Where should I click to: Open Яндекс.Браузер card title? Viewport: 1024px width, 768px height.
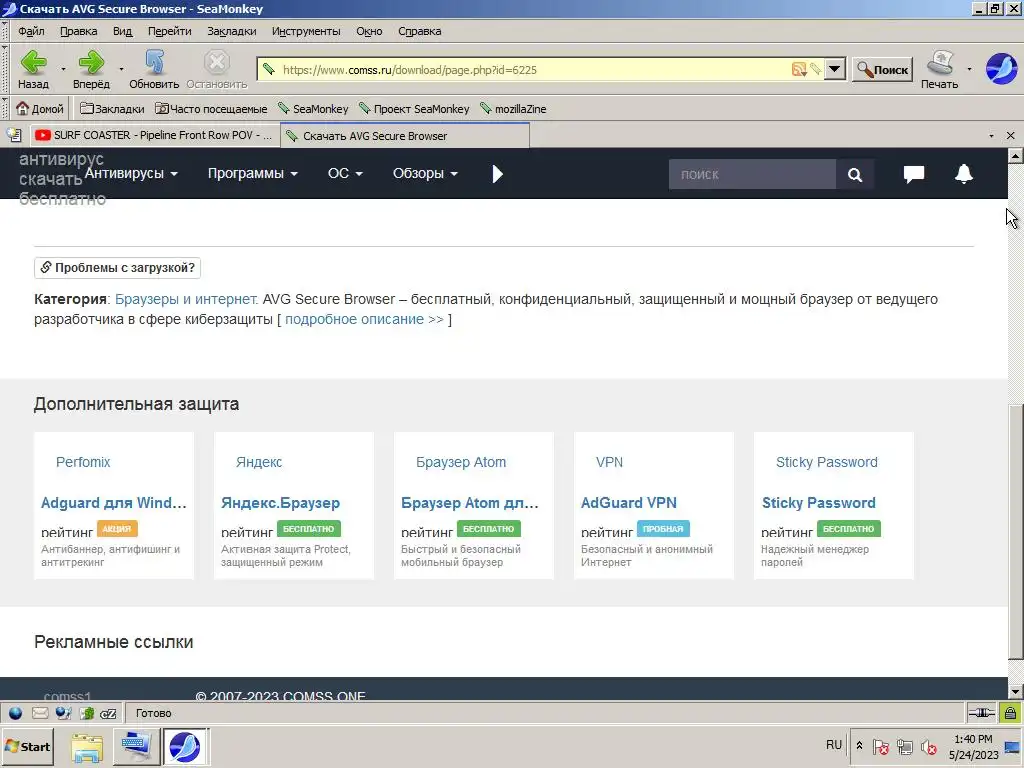pyautogui.click(x=280, y=503)
